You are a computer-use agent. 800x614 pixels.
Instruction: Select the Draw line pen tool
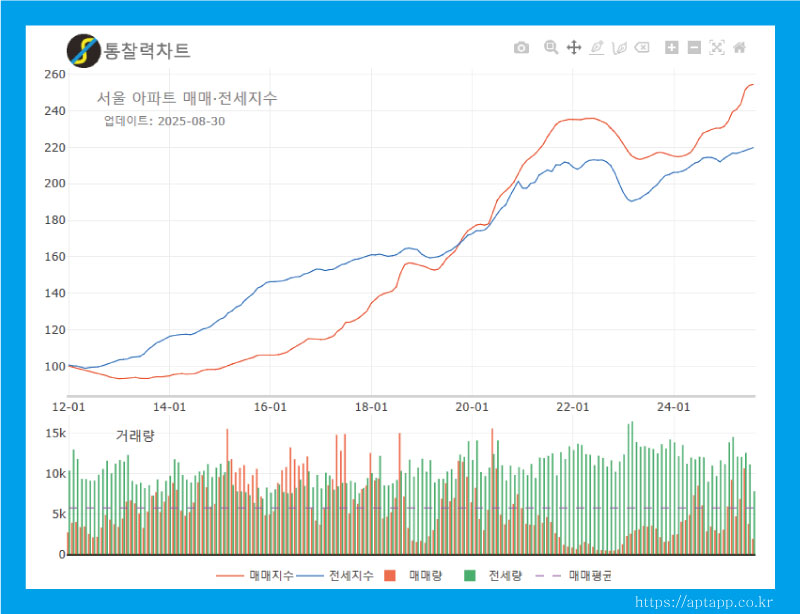click(x=597, y=48)
